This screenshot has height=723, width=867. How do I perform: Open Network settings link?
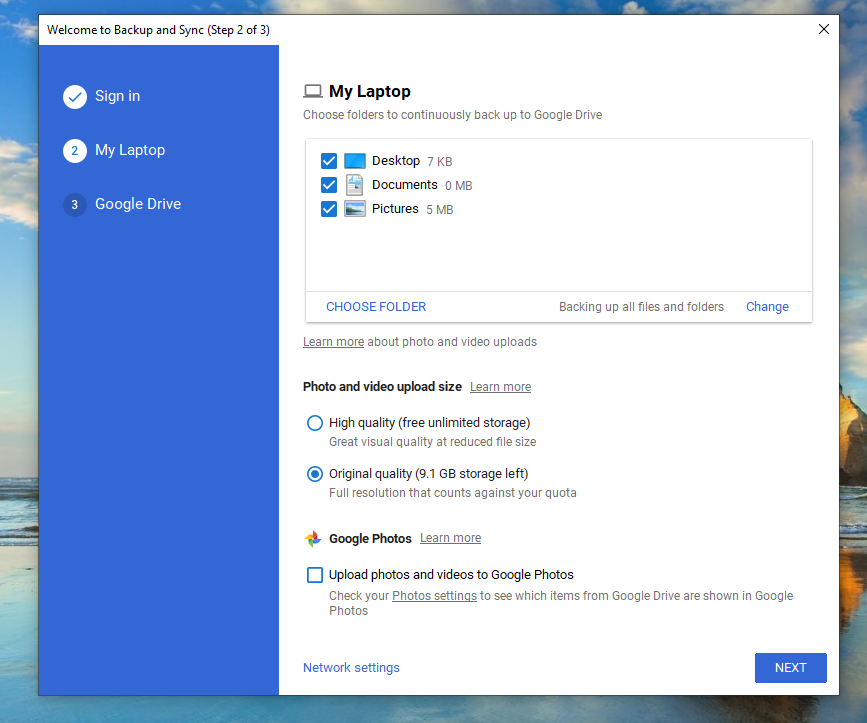coord(351,668)
